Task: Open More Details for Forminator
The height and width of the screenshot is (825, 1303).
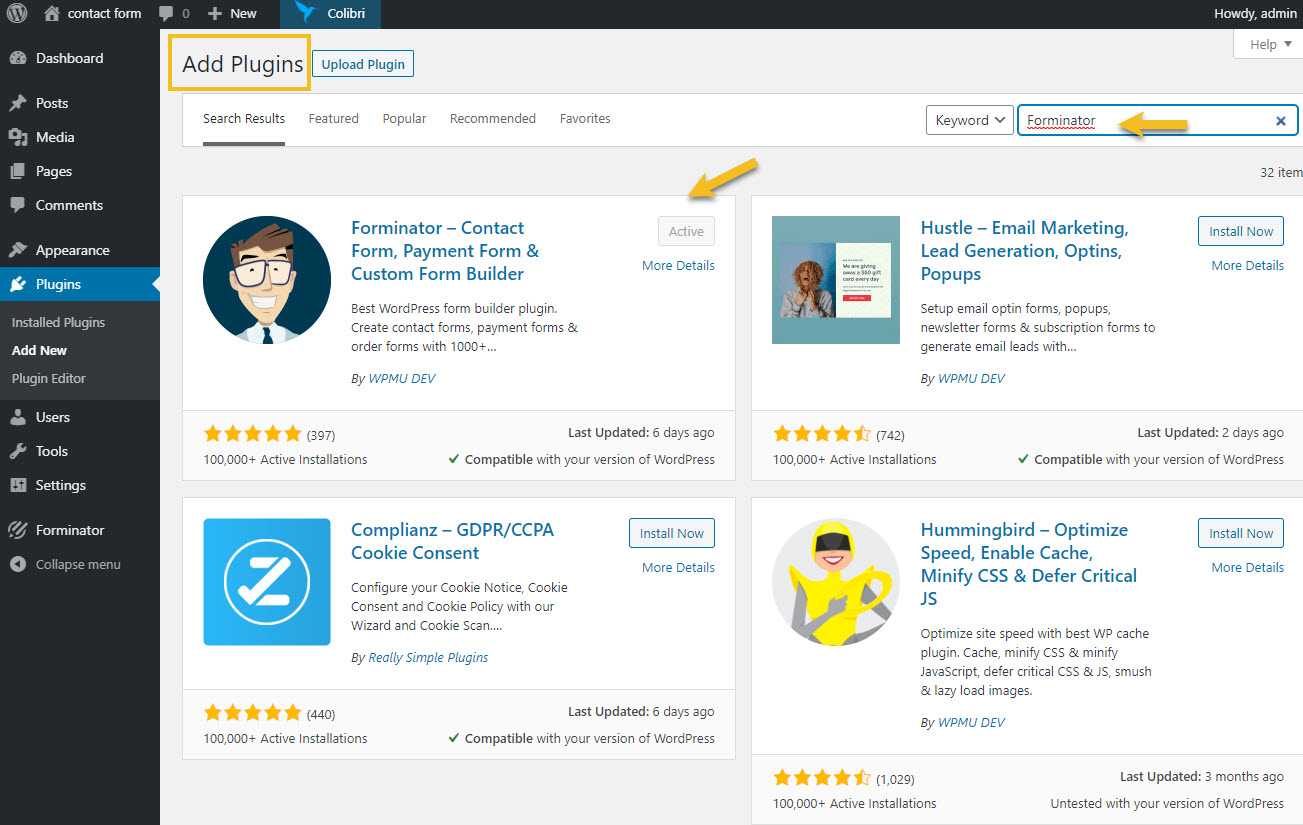Action: tap(678, 266)
